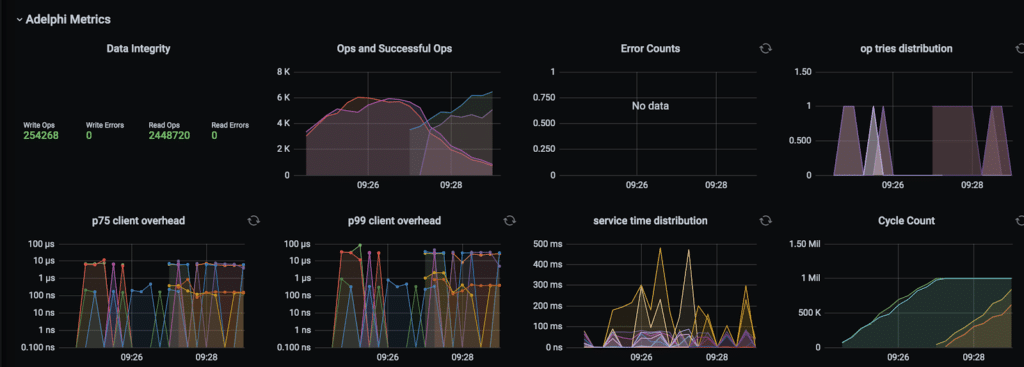Image resolution: width=1024 pixels, height=367 pixels.
Task: Open the op tries distribution title menu
Action: 906,48
